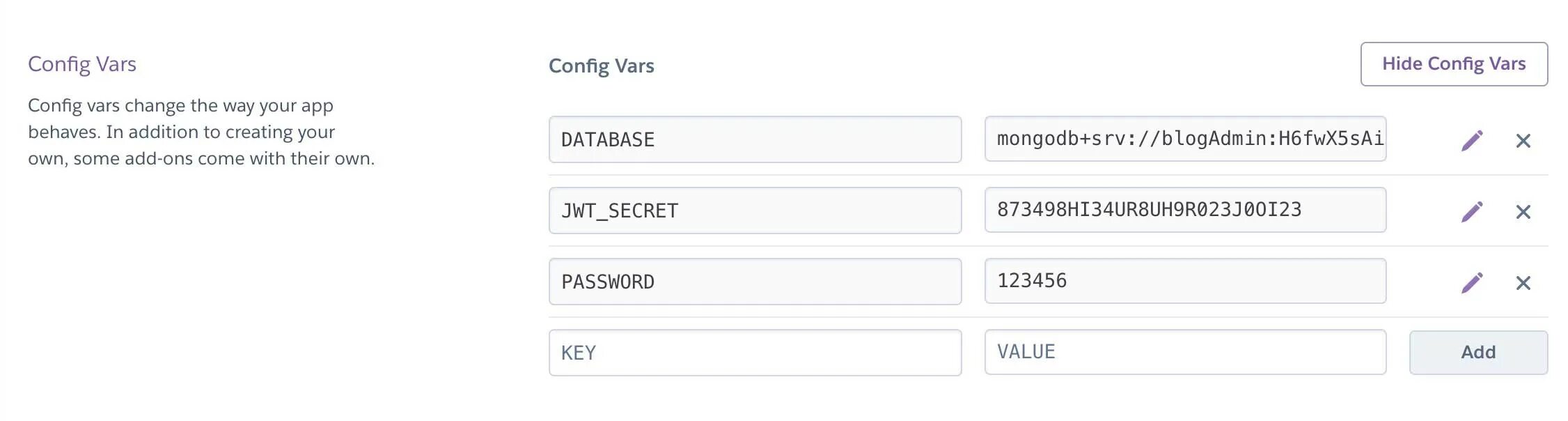The height and width of the screenshot is (421, 1568).
Task: Click the mongodb+srv connection string field
Action: [x=1185, y=139]
